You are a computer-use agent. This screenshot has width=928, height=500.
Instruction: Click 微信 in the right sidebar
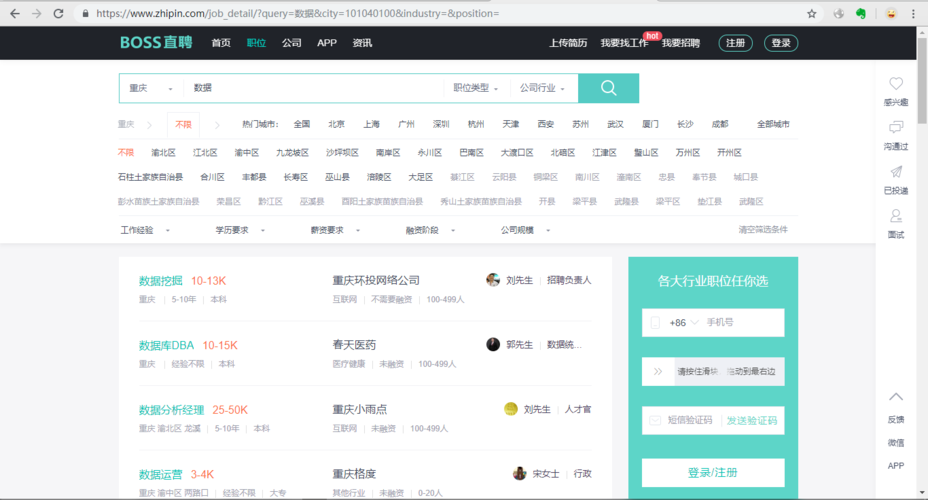click(896, 443)
